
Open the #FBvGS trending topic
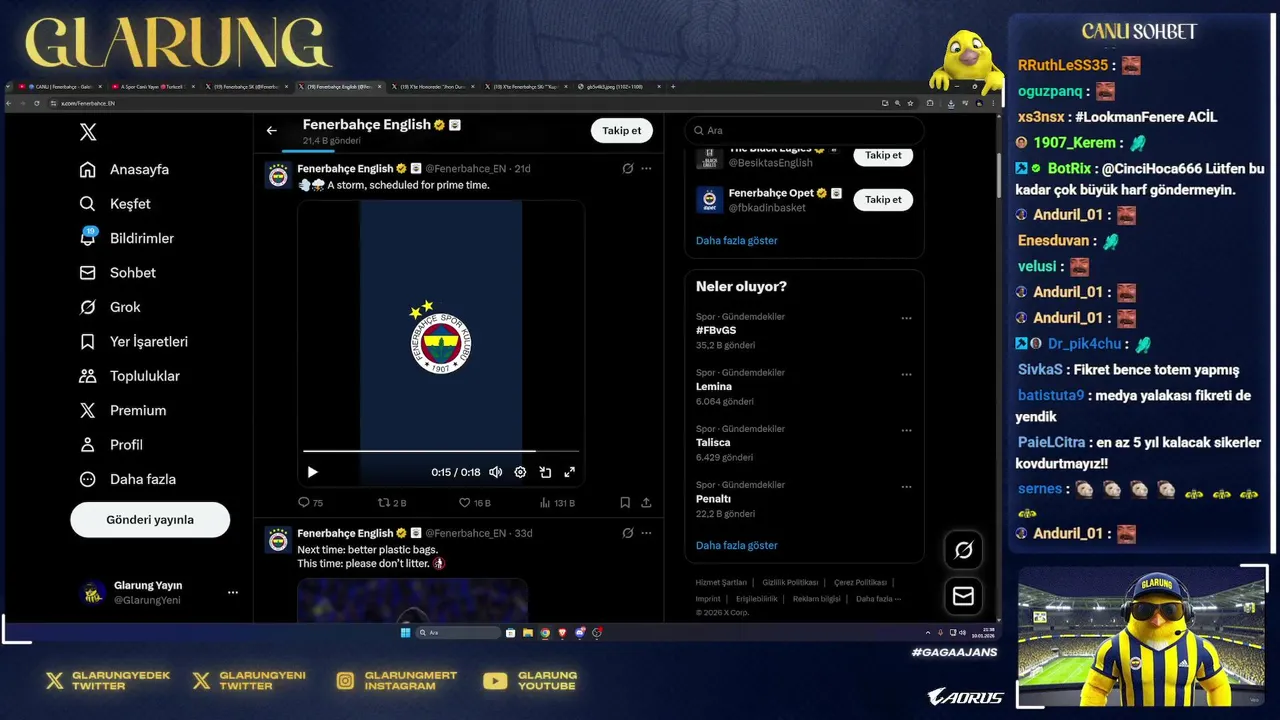[x=716, y=330]
